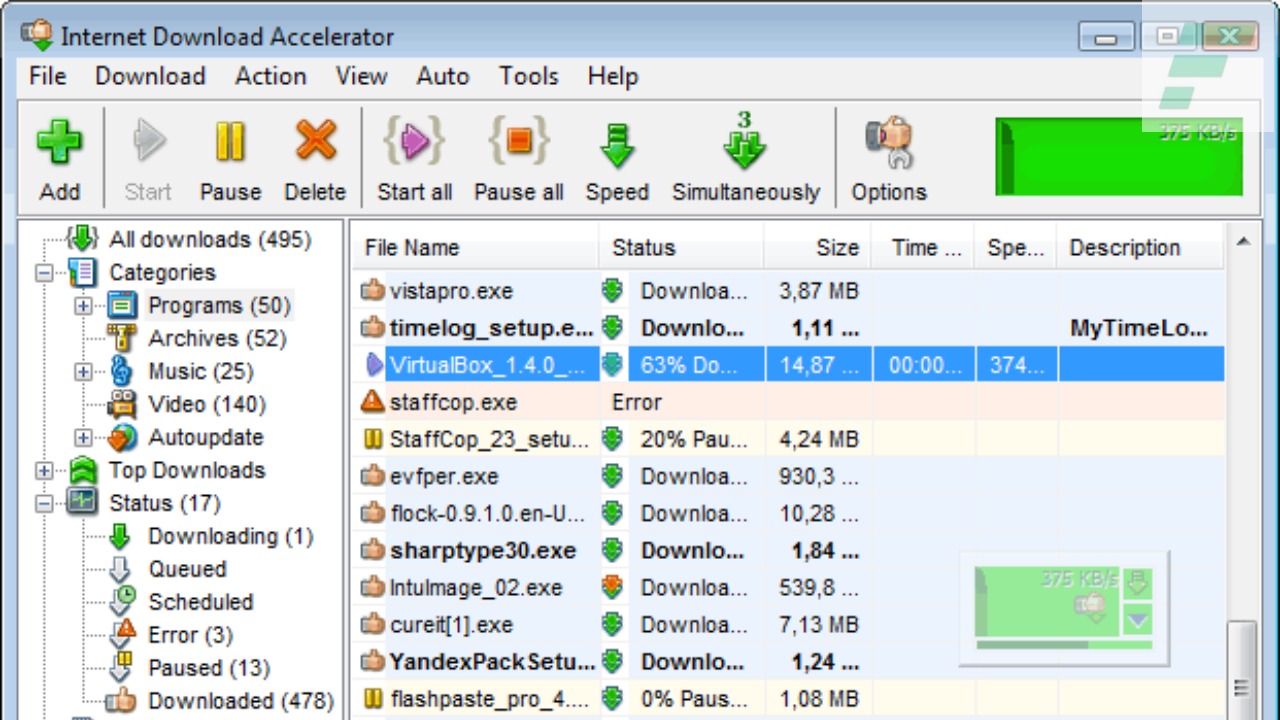The width and height of the screenshot is (1280, 720).
Task: Show Paused (13) downloads
Action: [209, 668]
